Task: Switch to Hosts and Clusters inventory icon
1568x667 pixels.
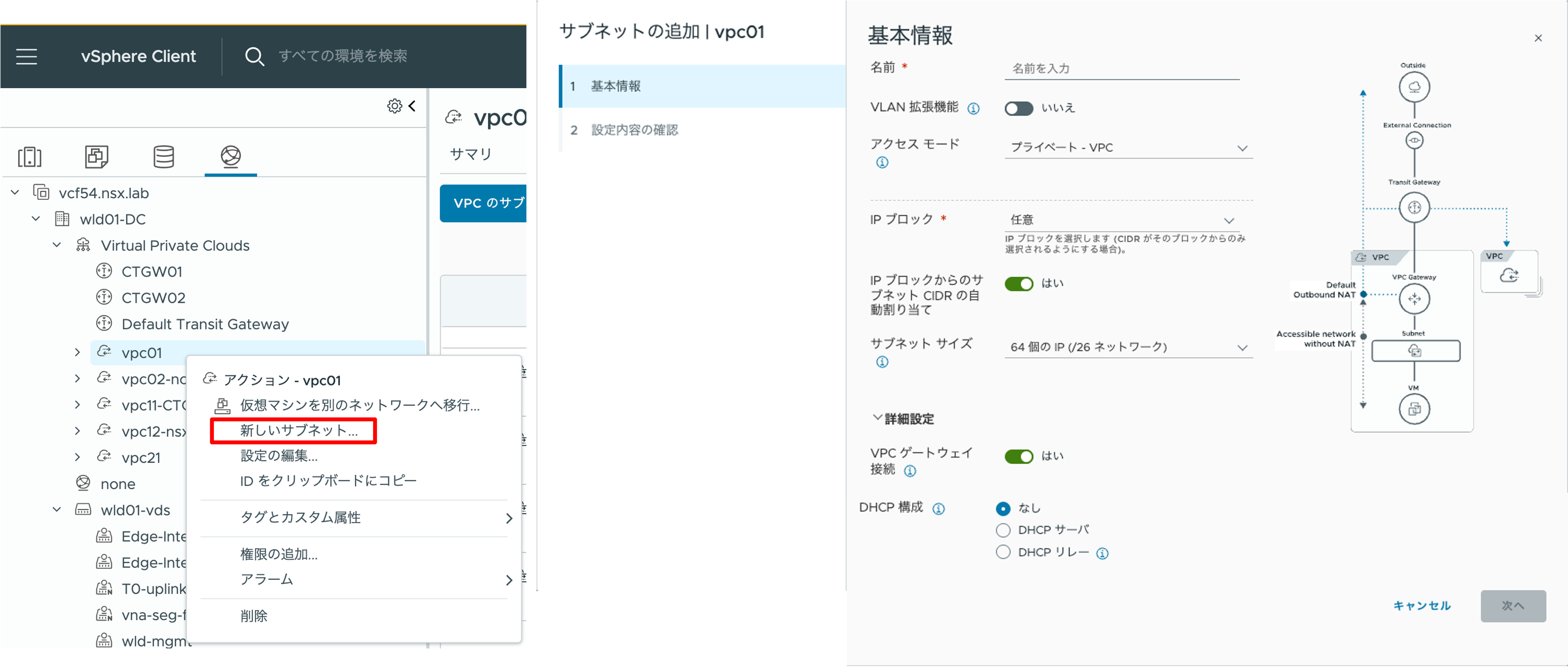Action: click(x=30, y=157)
